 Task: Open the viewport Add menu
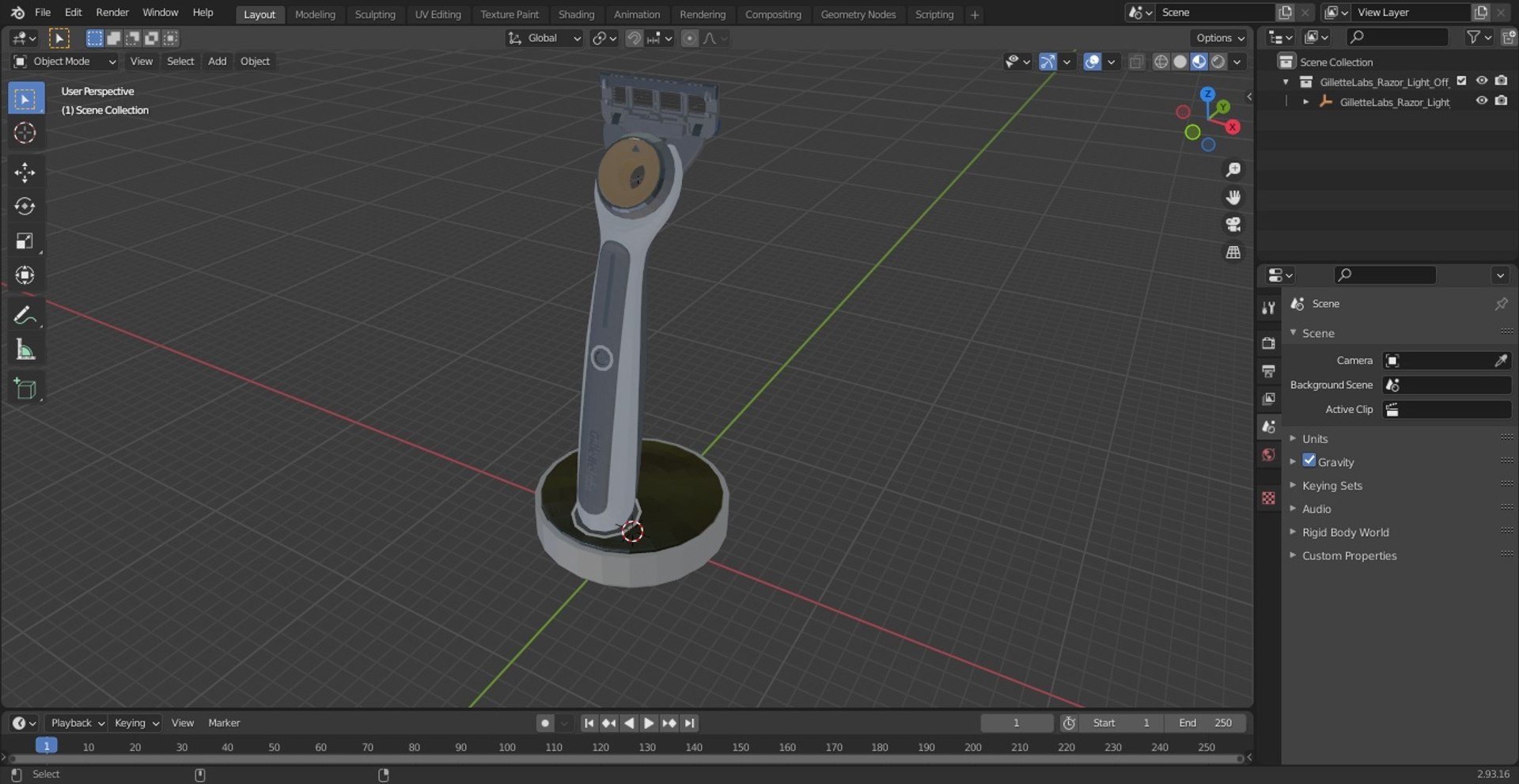point(217,62)
